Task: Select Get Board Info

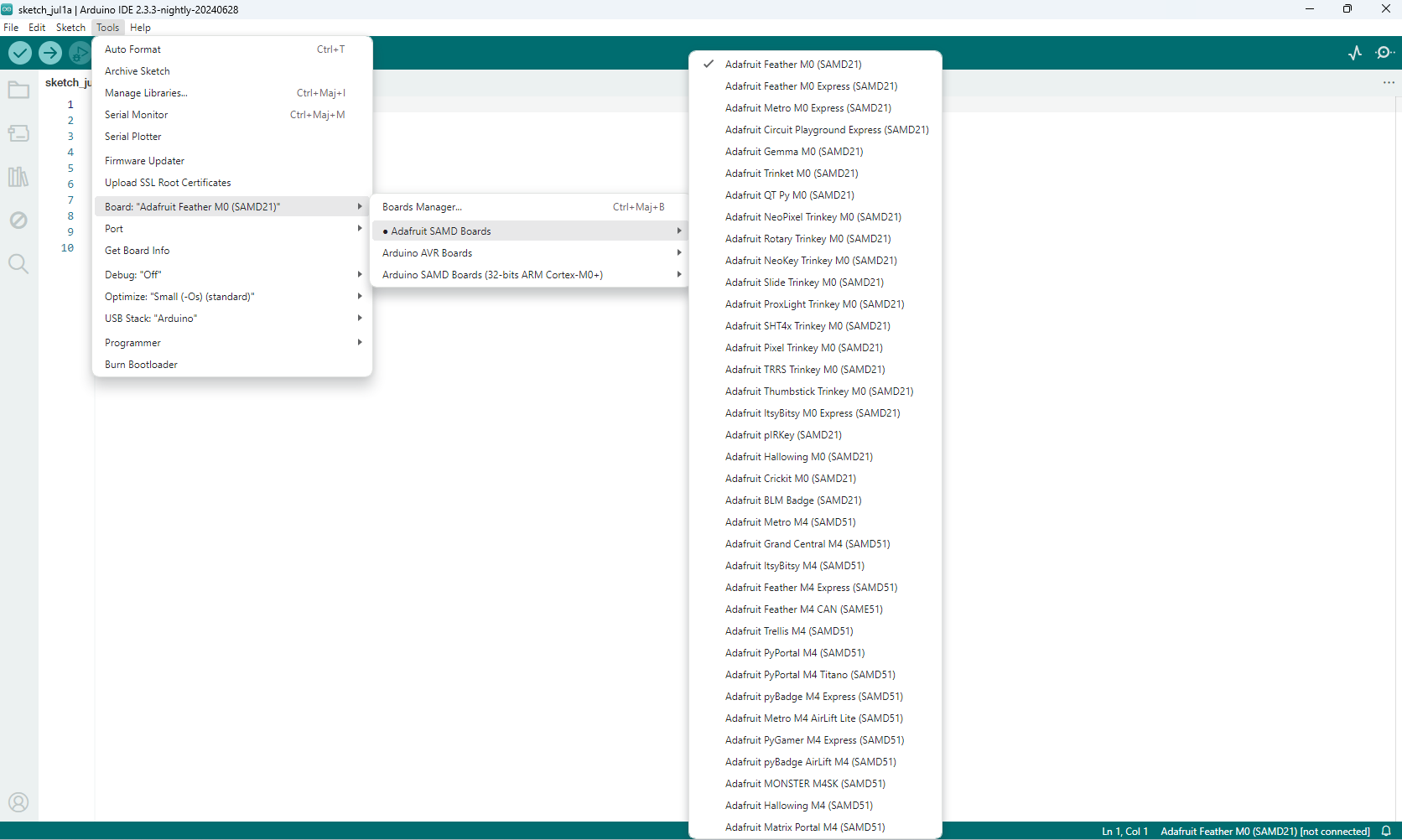Action: [232, 251]
